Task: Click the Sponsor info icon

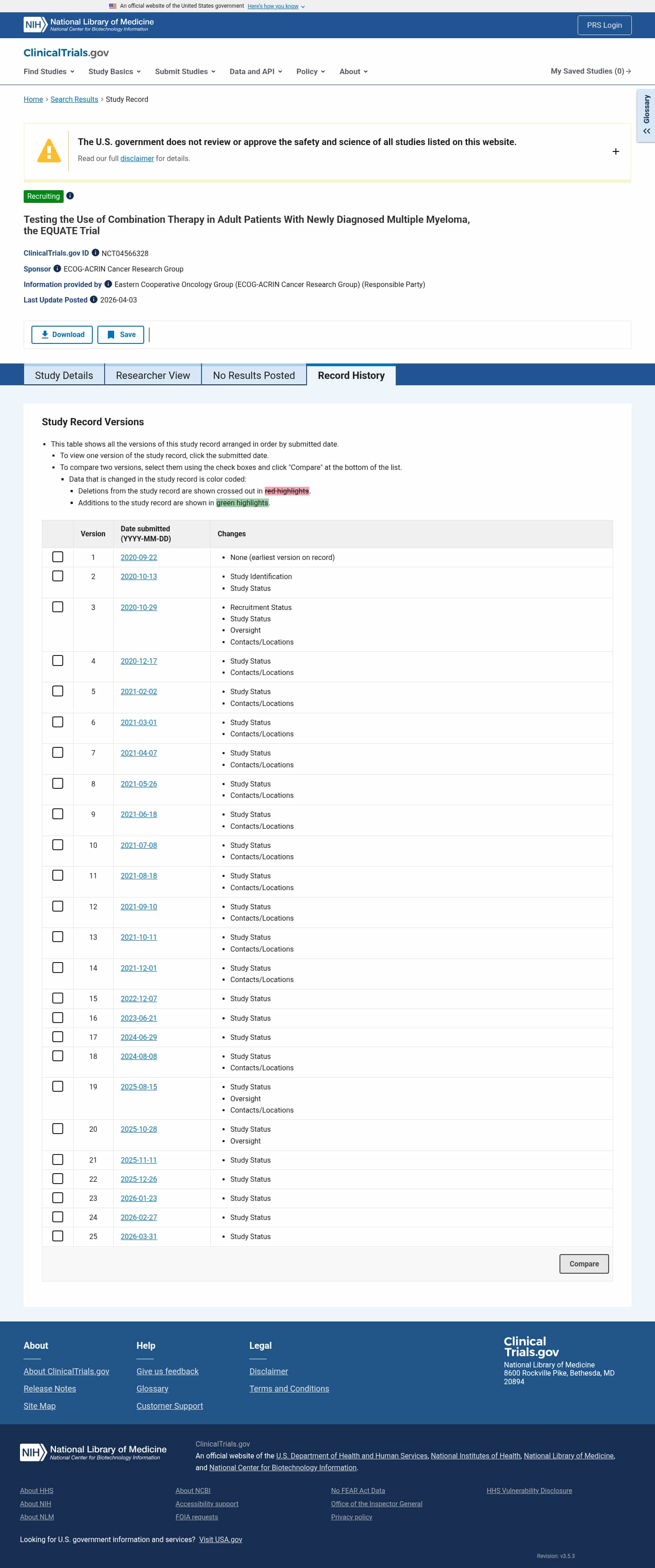Action: [x=57, y=268]
